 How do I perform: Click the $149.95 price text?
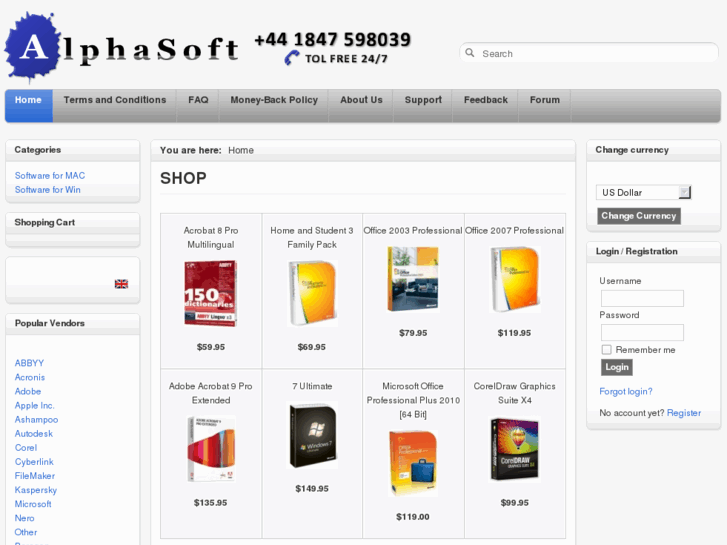312,488
